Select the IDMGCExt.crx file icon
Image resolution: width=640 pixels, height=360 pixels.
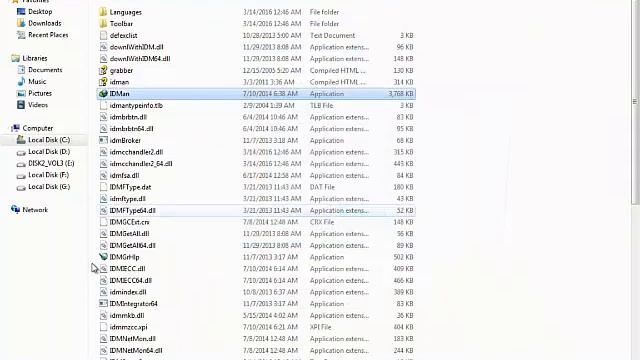click(x=103, y=222)
